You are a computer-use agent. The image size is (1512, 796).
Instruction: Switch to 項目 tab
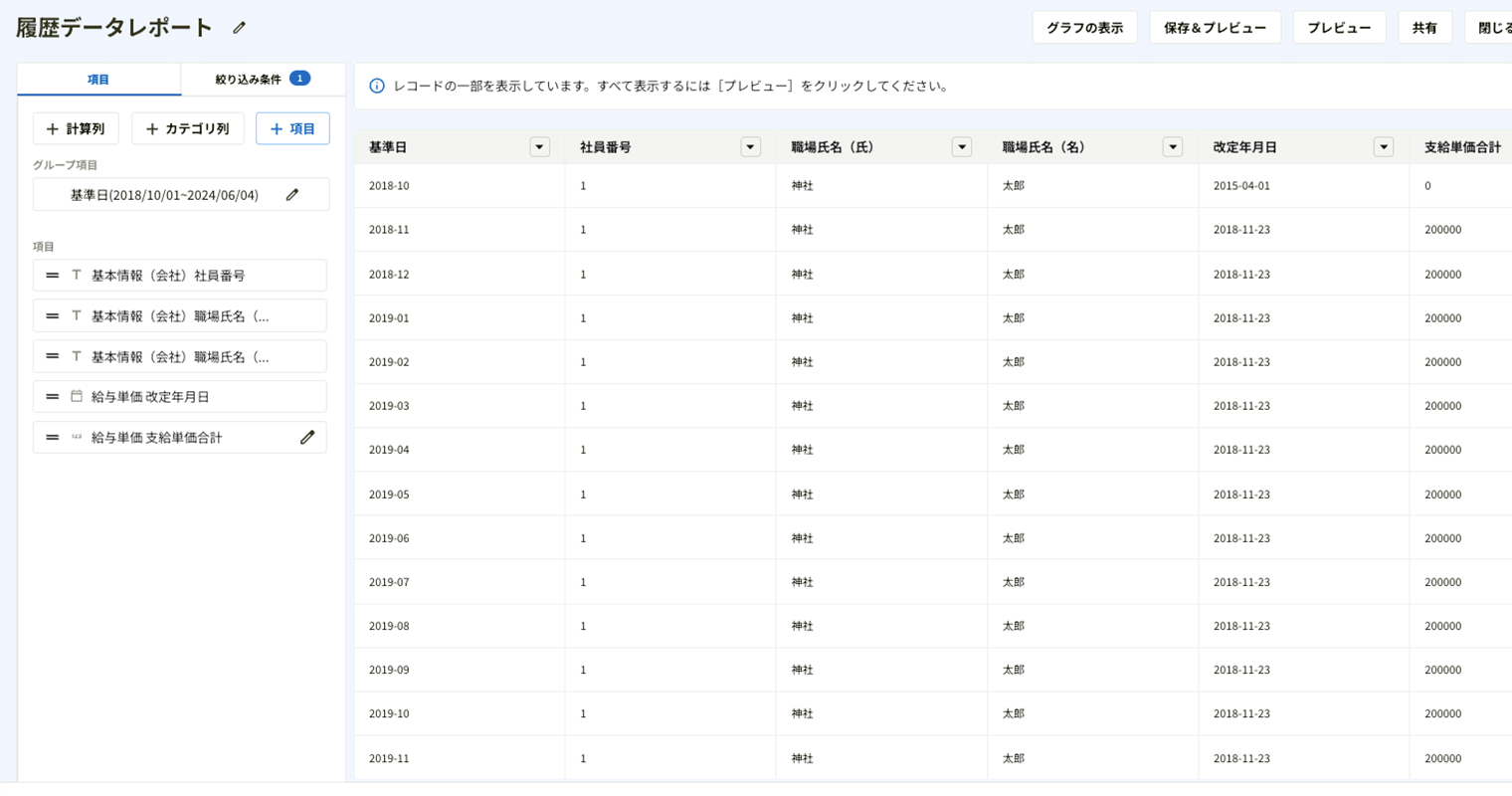[98, 80]
